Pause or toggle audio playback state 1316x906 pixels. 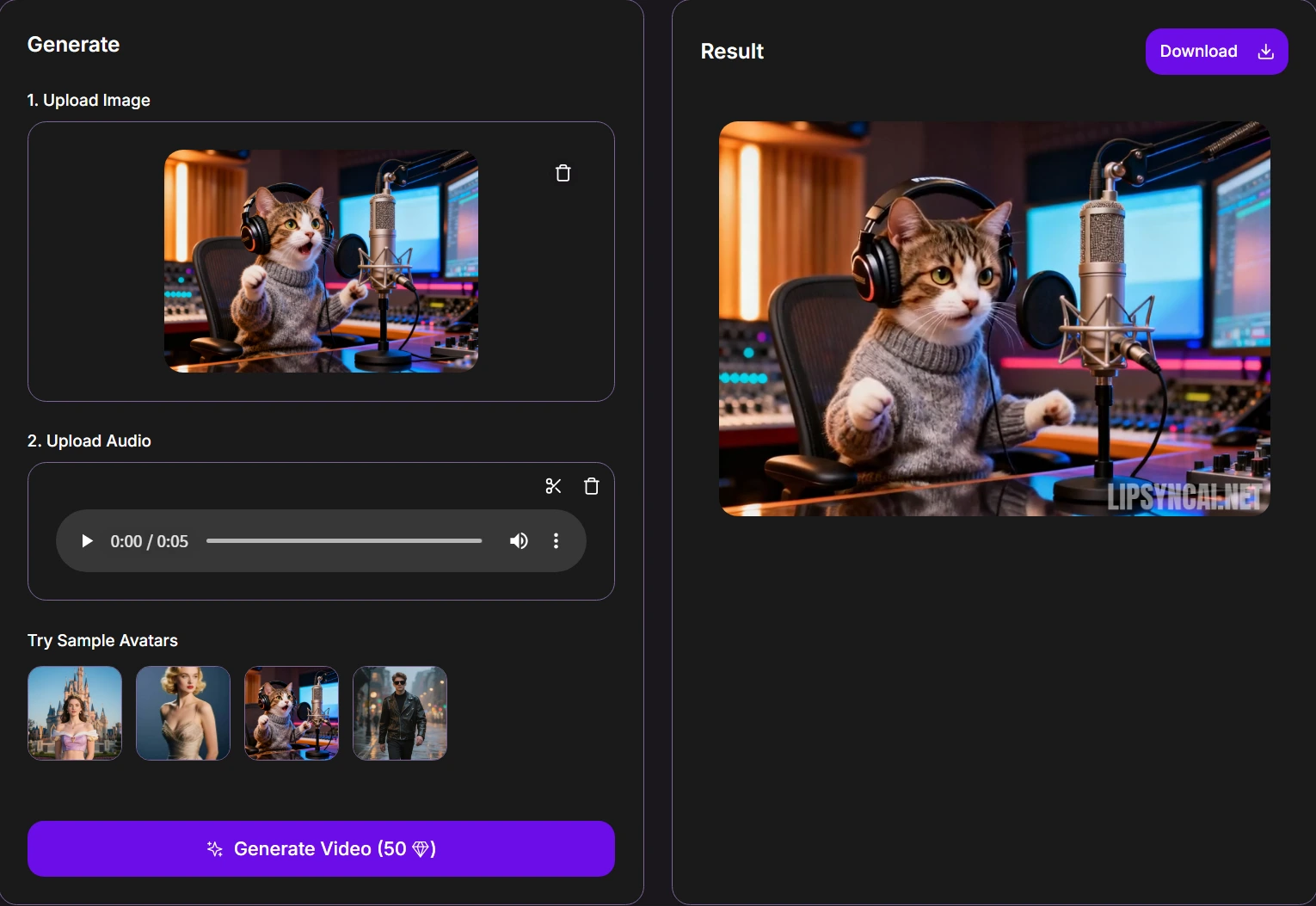point(86,540)
